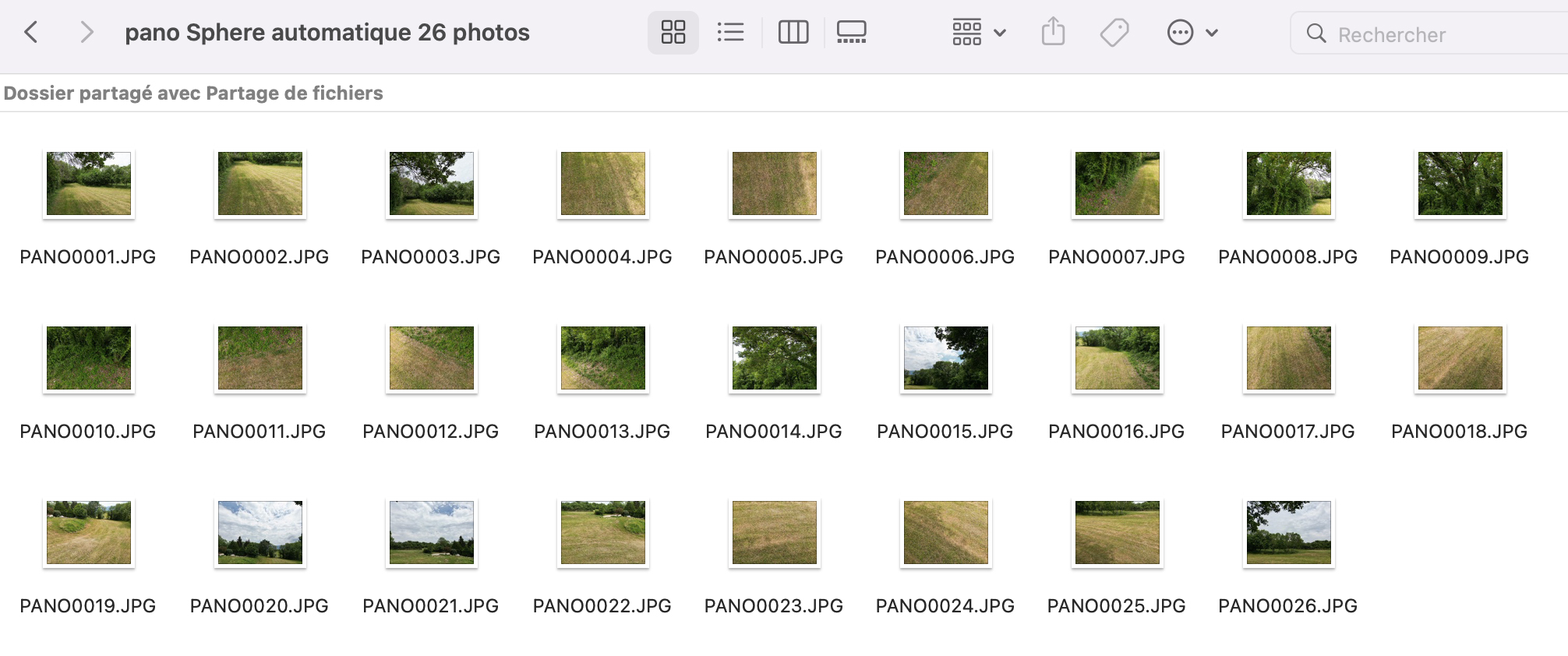Select PANO0011.JPG thumbnail
Viewport: 1568px width, 656px height.
[x=260, y=358]
